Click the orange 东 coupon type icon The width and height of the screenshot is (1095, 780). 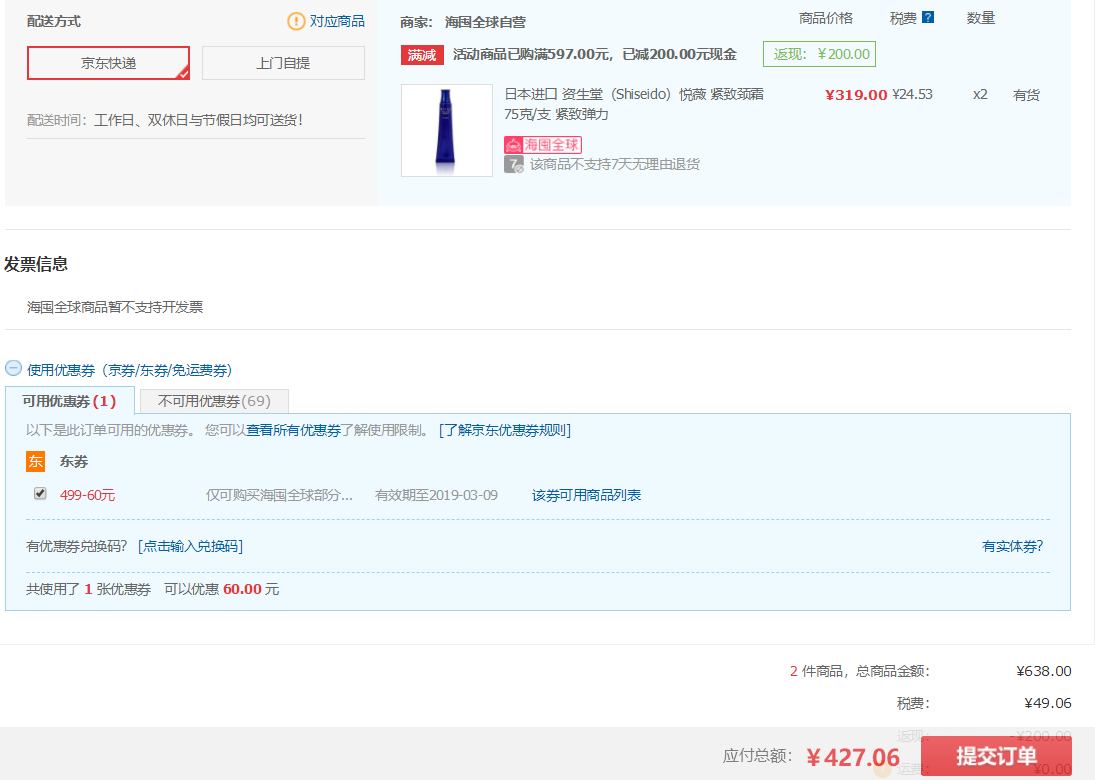36,461
